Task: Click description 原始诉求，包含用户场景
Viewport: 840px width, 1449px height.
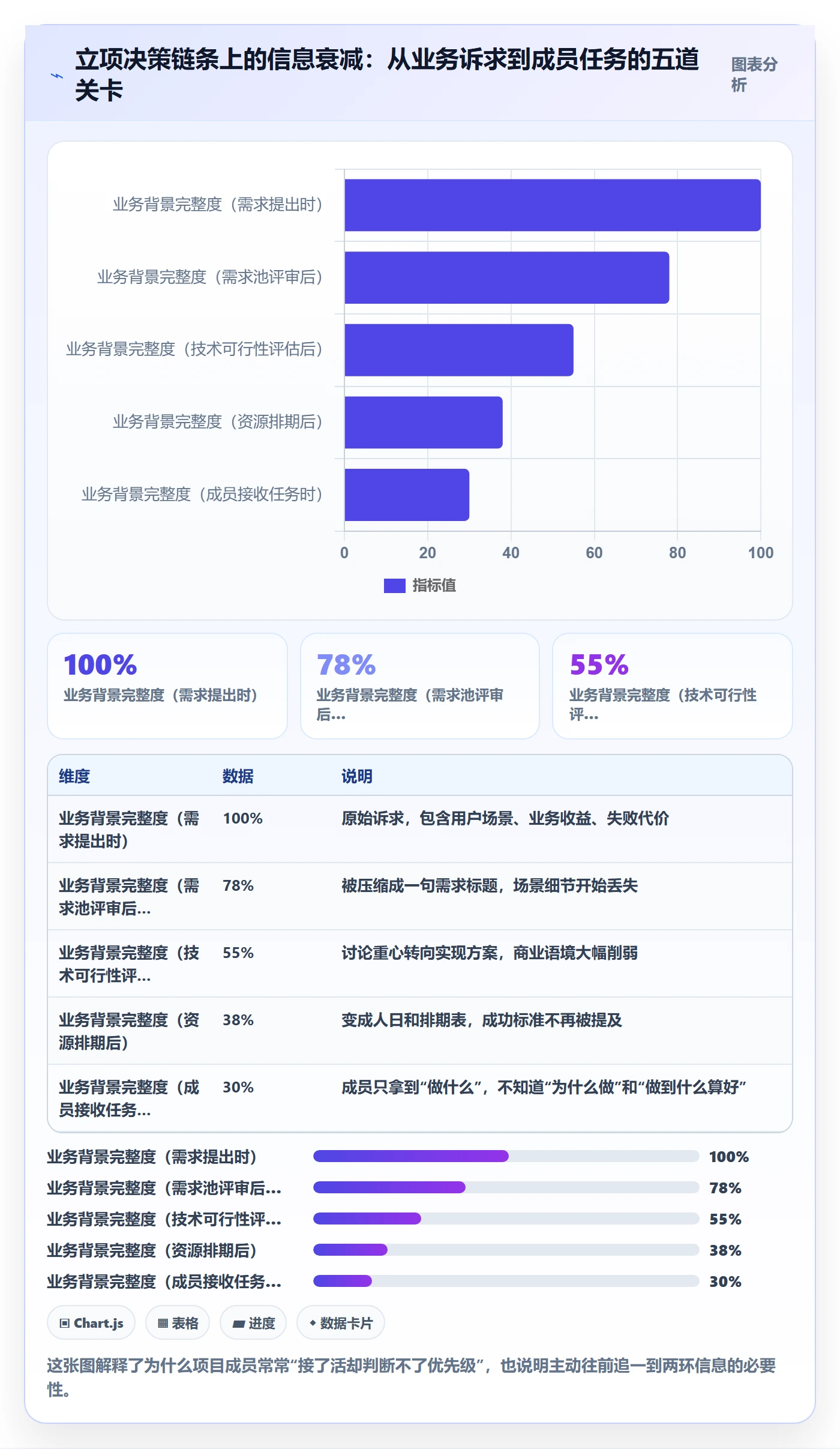Action: click(x=505, y=818)
